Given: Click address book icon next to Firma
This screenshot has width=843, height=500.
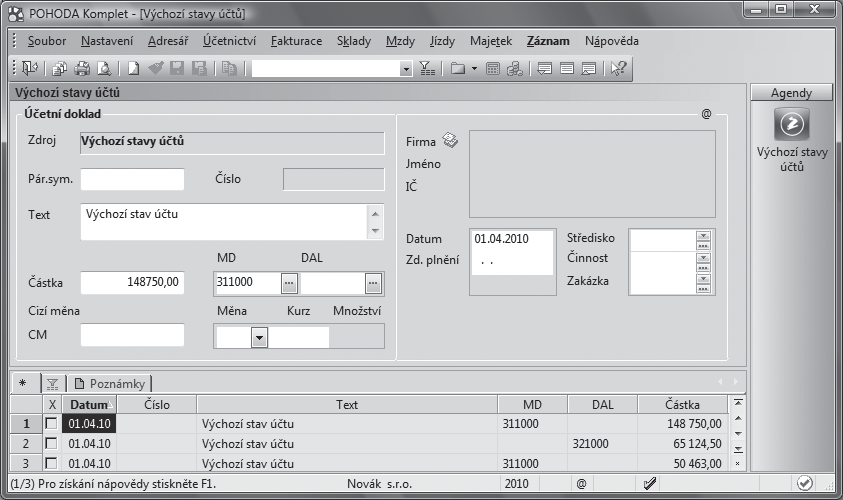Looking at the screenshot, I should [x=450, y=140].
